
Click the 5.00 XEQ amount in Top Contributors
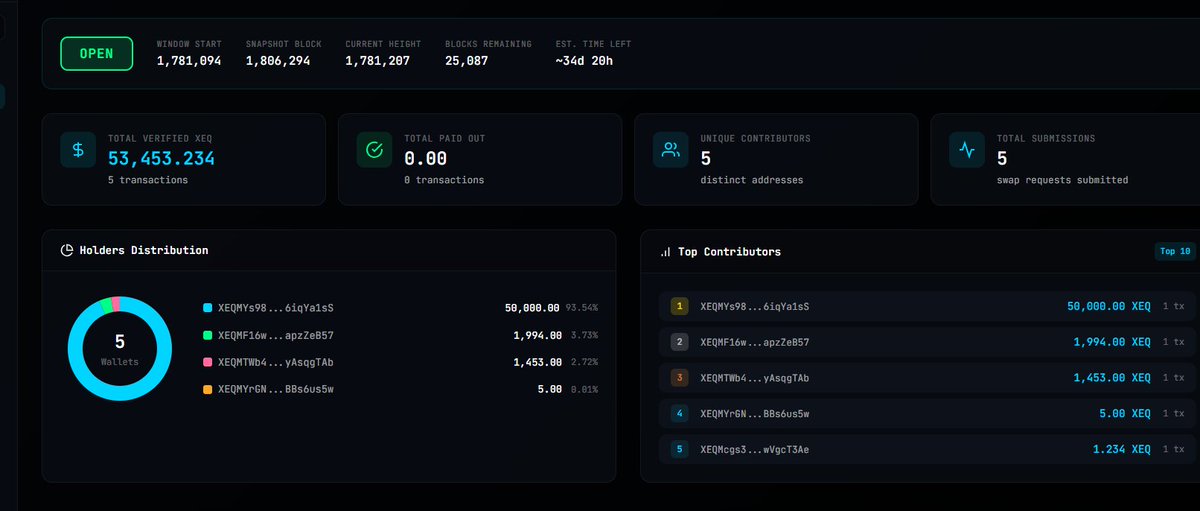tap(1124, 414)
